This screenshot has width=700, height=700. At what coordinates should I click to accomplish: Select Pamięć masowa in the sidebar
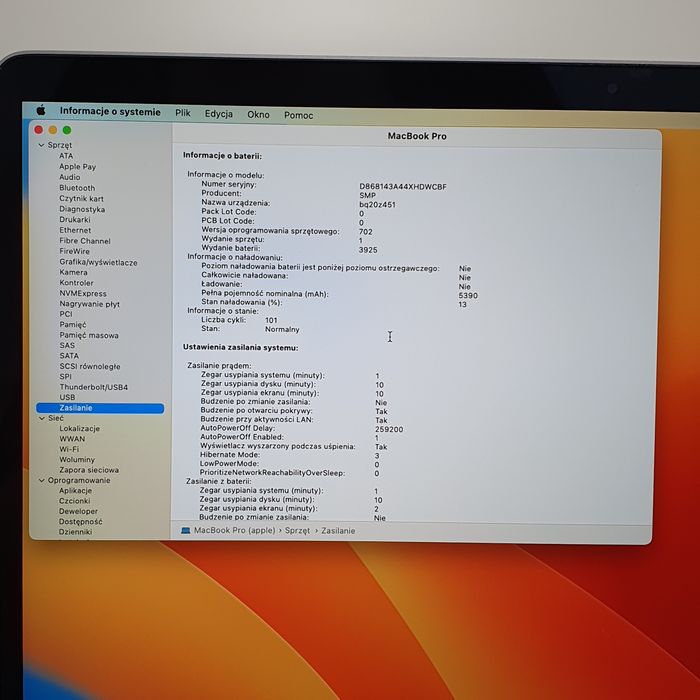tap(89, 335)
